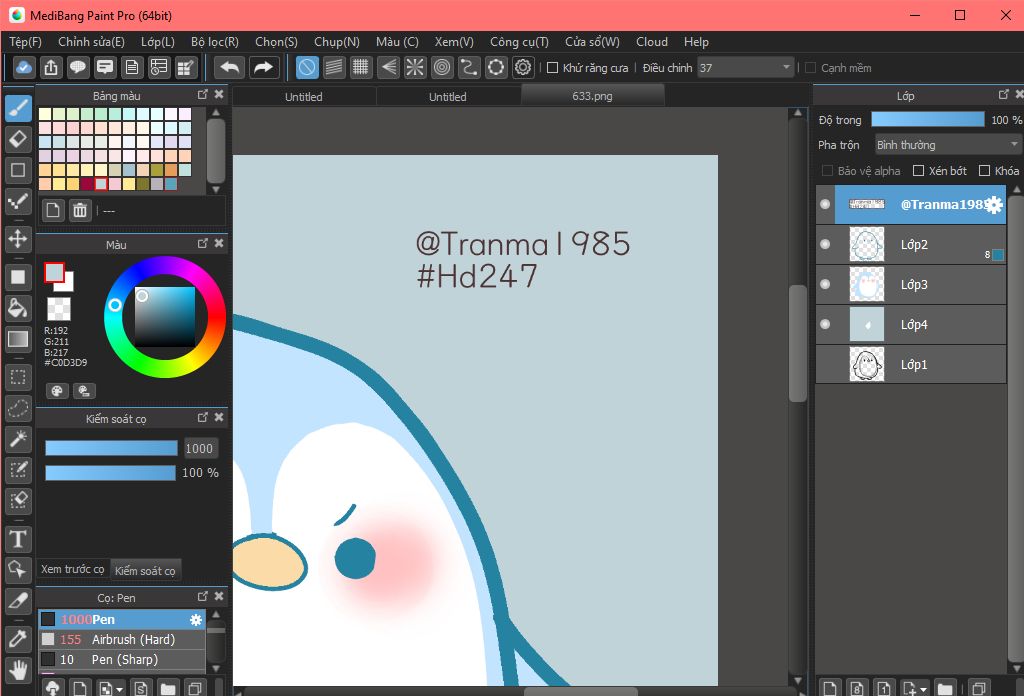This screenshot has width=1024, height=696.
Task: Select the Airbrush (Hard) brush
Action: point(122,640)
